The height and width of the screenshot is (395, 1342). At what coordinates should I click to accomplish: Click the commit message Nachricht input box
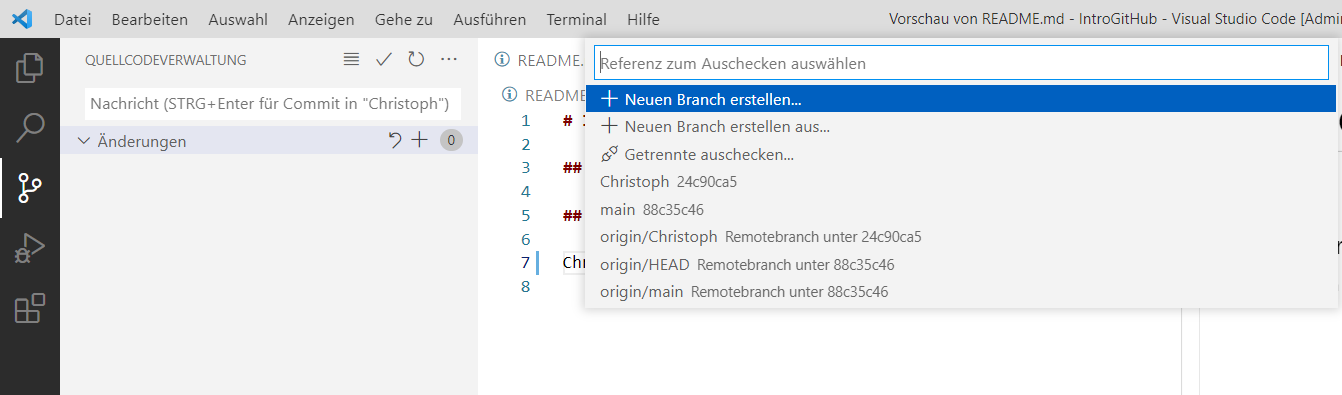point(272,103)
